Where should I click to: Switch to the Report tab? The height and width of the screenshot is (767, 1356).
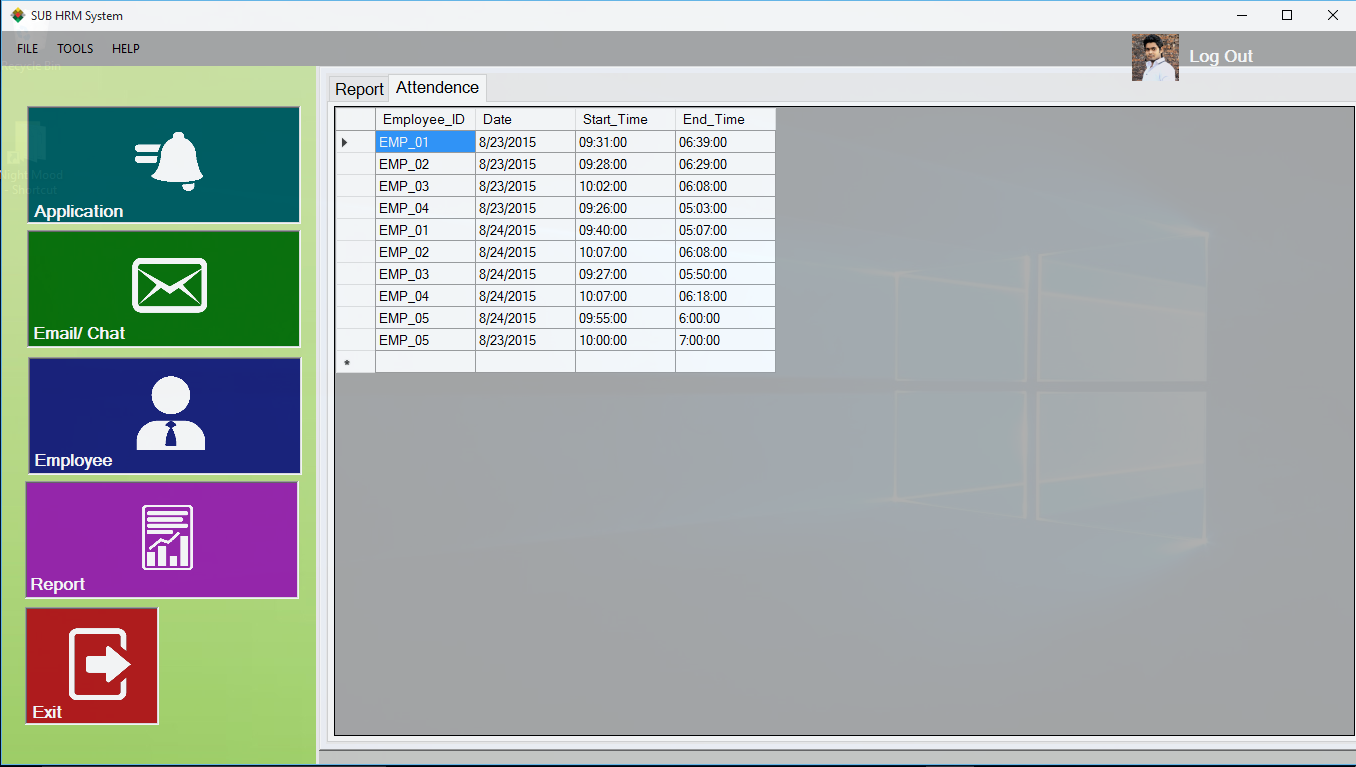coord(359,89)
